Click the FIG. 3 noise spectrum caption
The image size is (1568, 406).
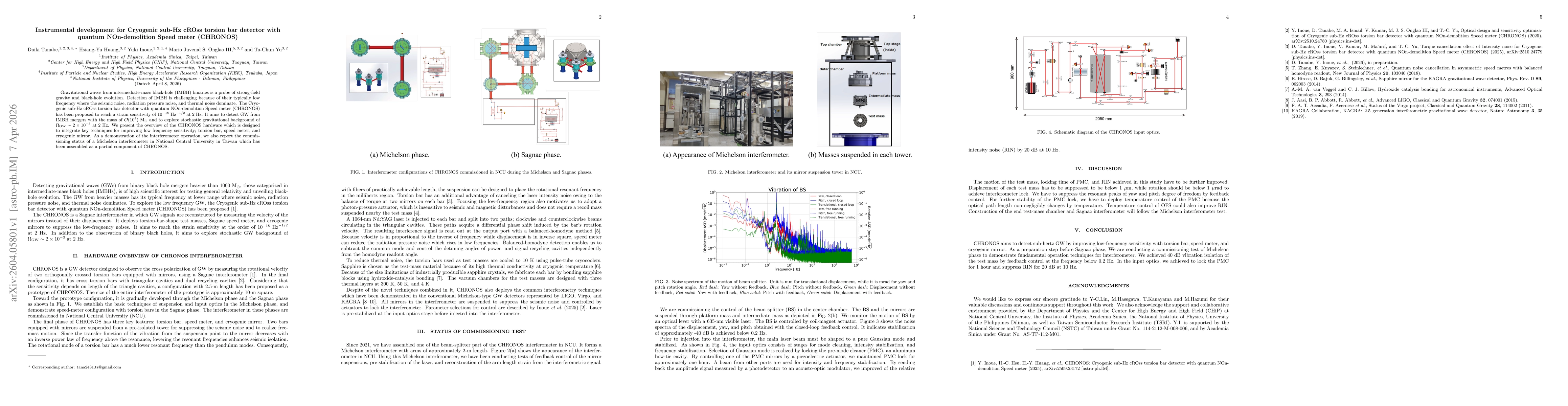click(x=785, y=288)
